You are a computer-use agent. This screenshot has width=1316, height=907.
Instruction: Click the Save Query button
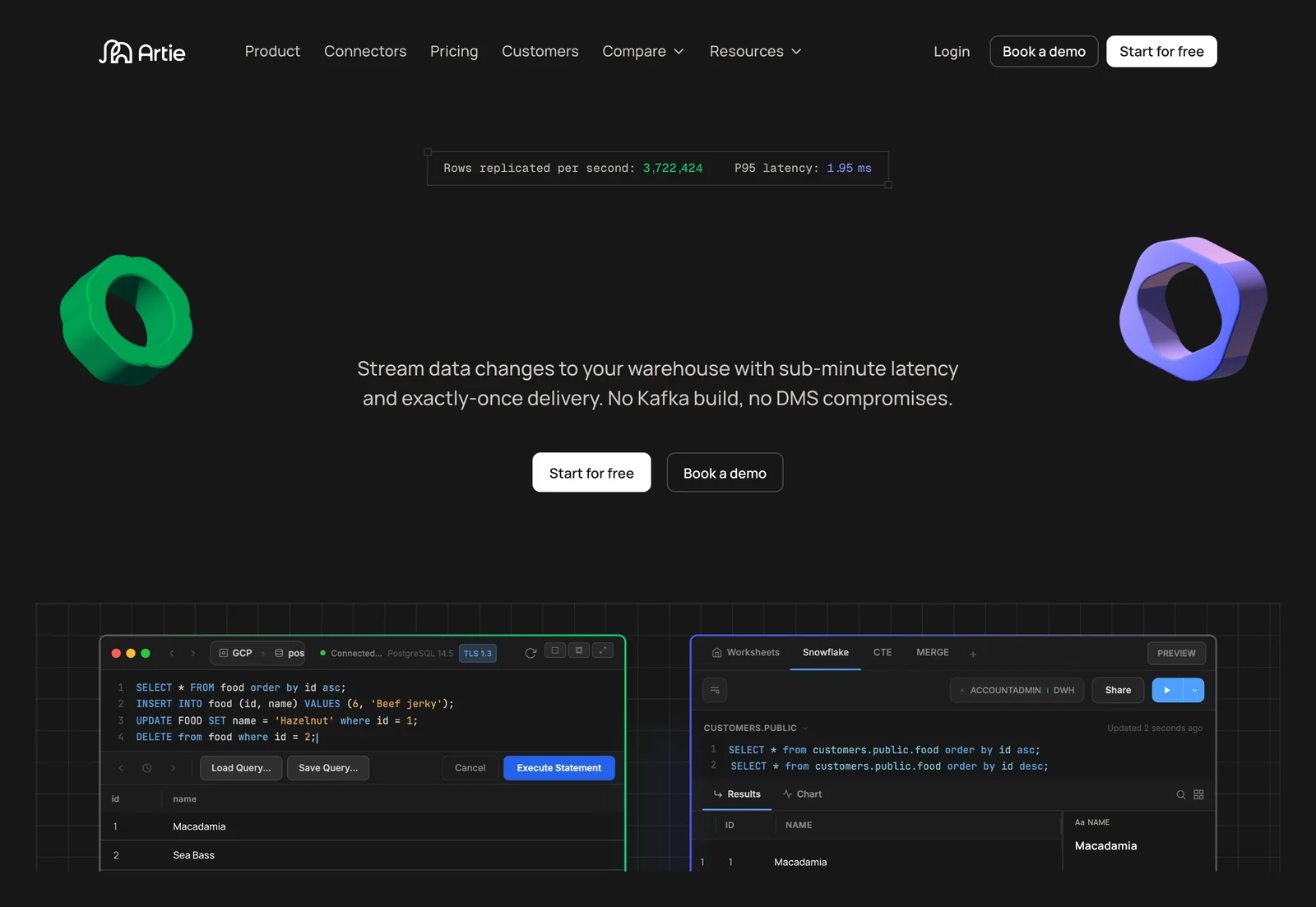click(328, 768)
